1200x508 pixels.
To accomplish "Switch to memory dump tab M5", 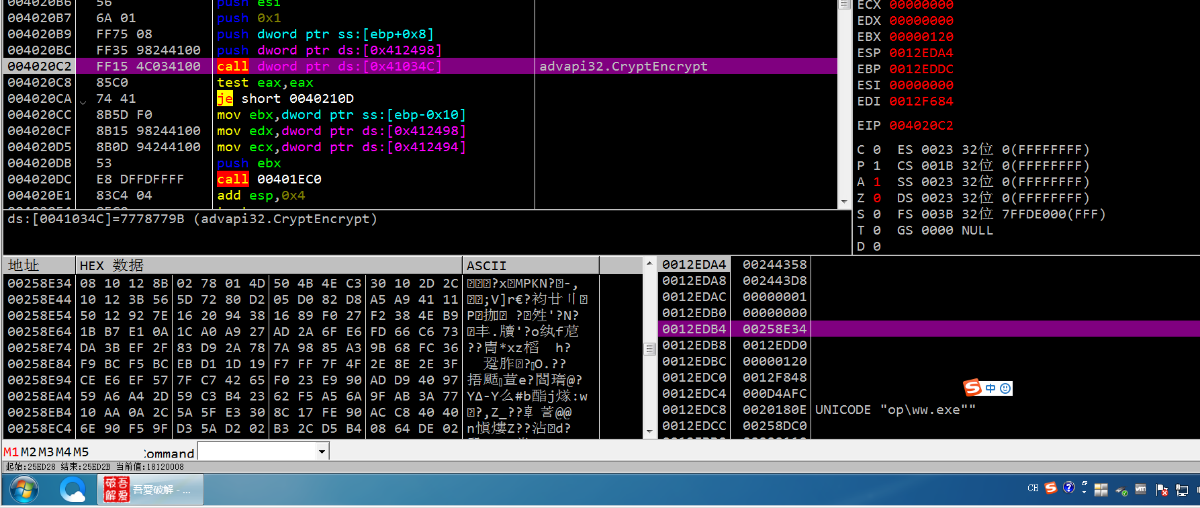I will tap(80, 452).
